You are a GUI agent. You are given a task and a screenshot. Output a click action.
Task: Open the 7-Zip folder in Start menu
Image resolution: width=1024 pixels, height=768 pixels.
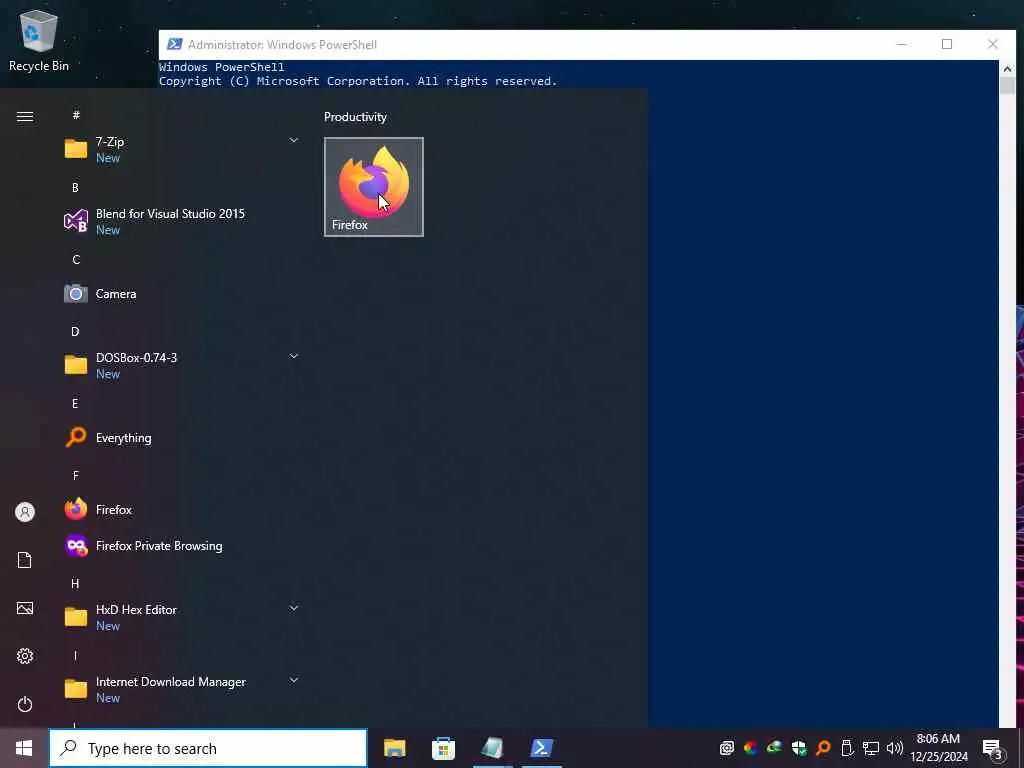180,150
